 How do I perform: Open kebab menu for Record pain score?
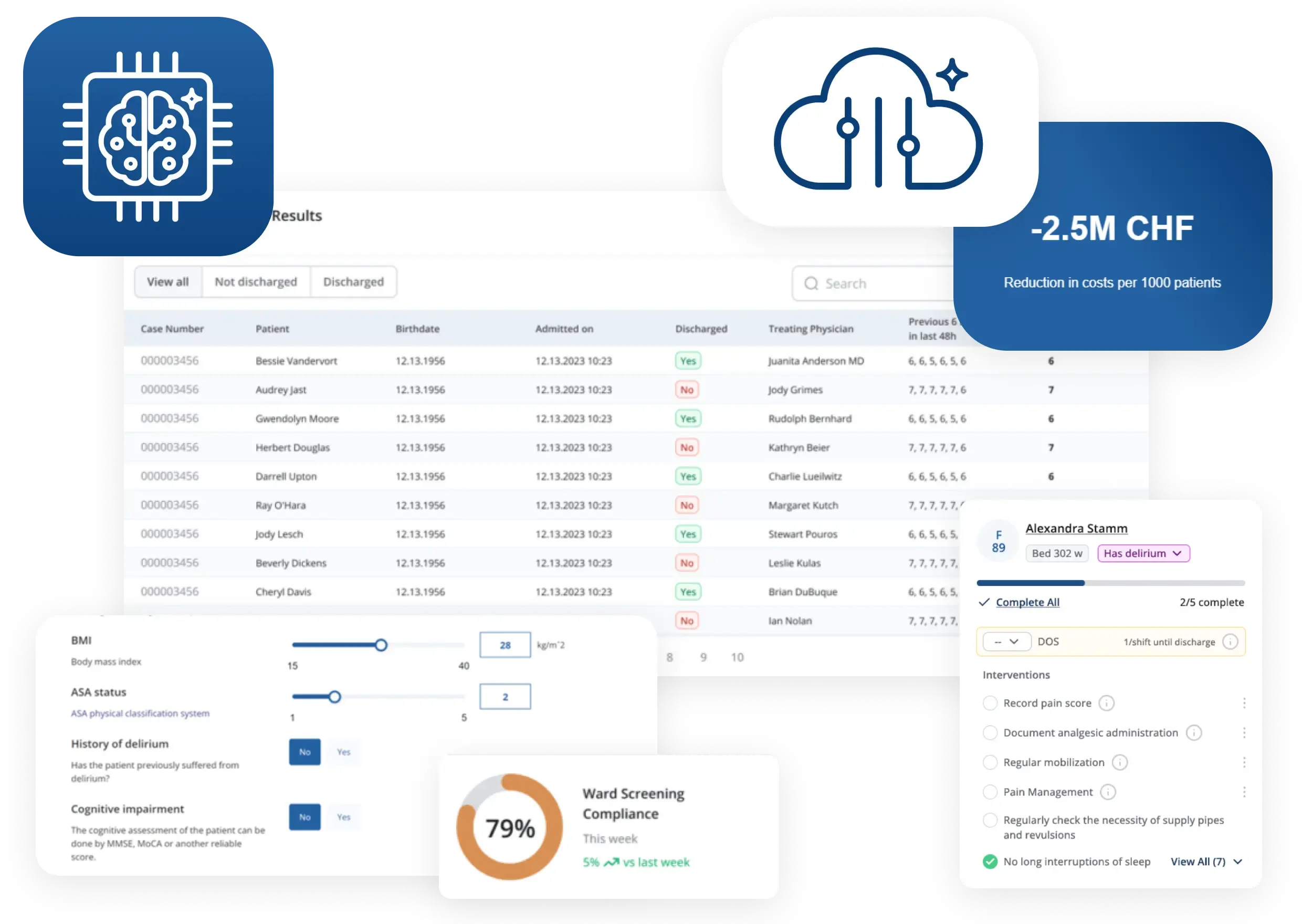[x=1244, y=703]
